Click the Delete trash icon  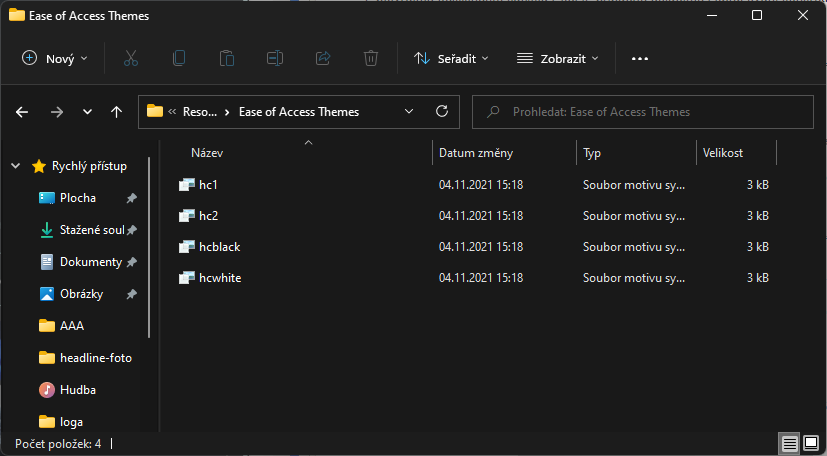coord(371,58)
